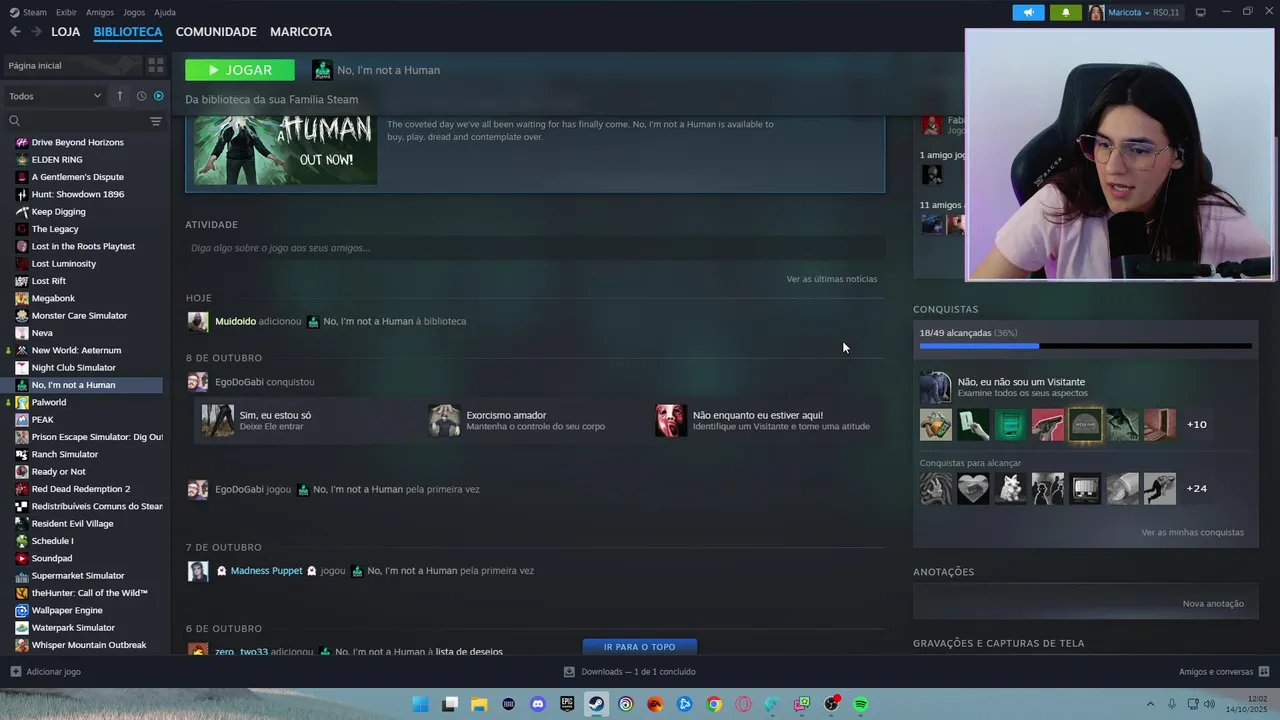Expand the Todos library filter dropdown
The width and height of the screenshot is (1280, 720).
pyautogui.click(x=55, y=96)
